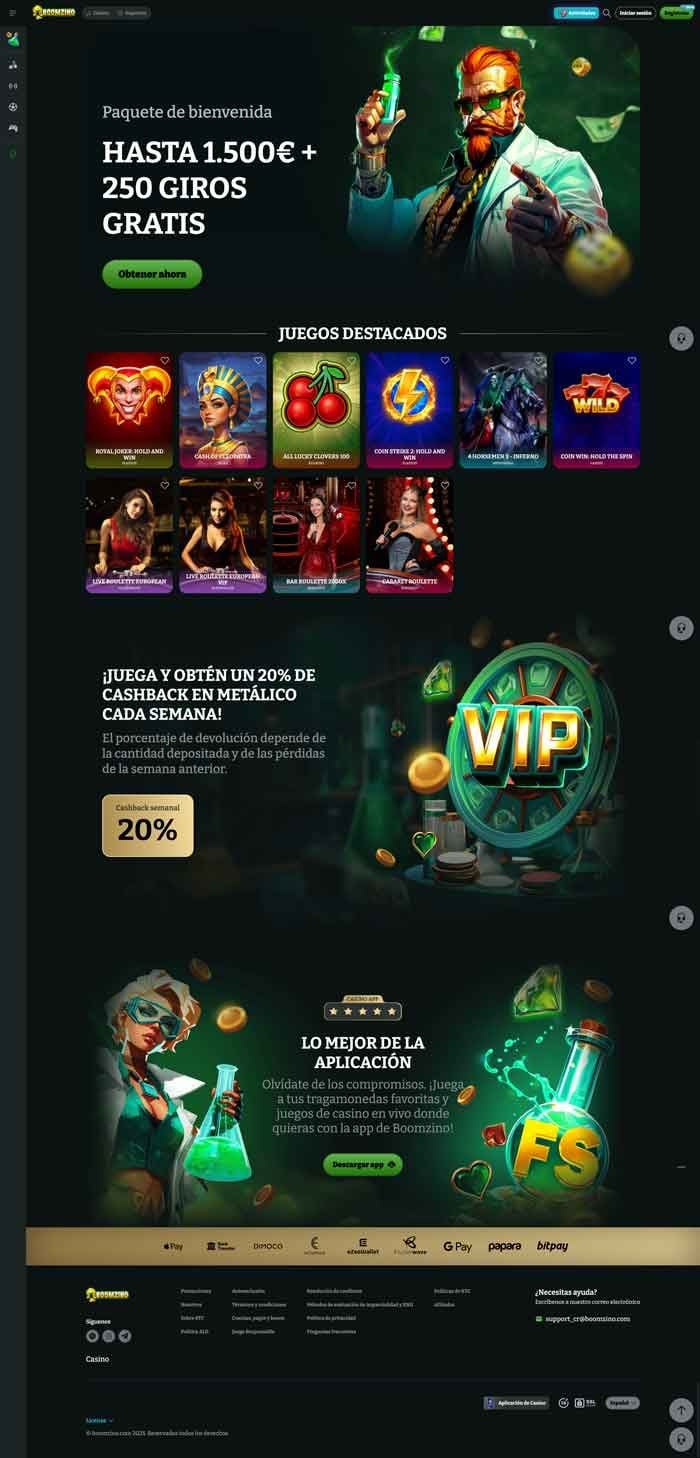Screen dimensions: 700x1458
Task: Toggle favorite heart on Coin Win: Hold the Spin
Action: pyautogui.click(x=632, y=360)
